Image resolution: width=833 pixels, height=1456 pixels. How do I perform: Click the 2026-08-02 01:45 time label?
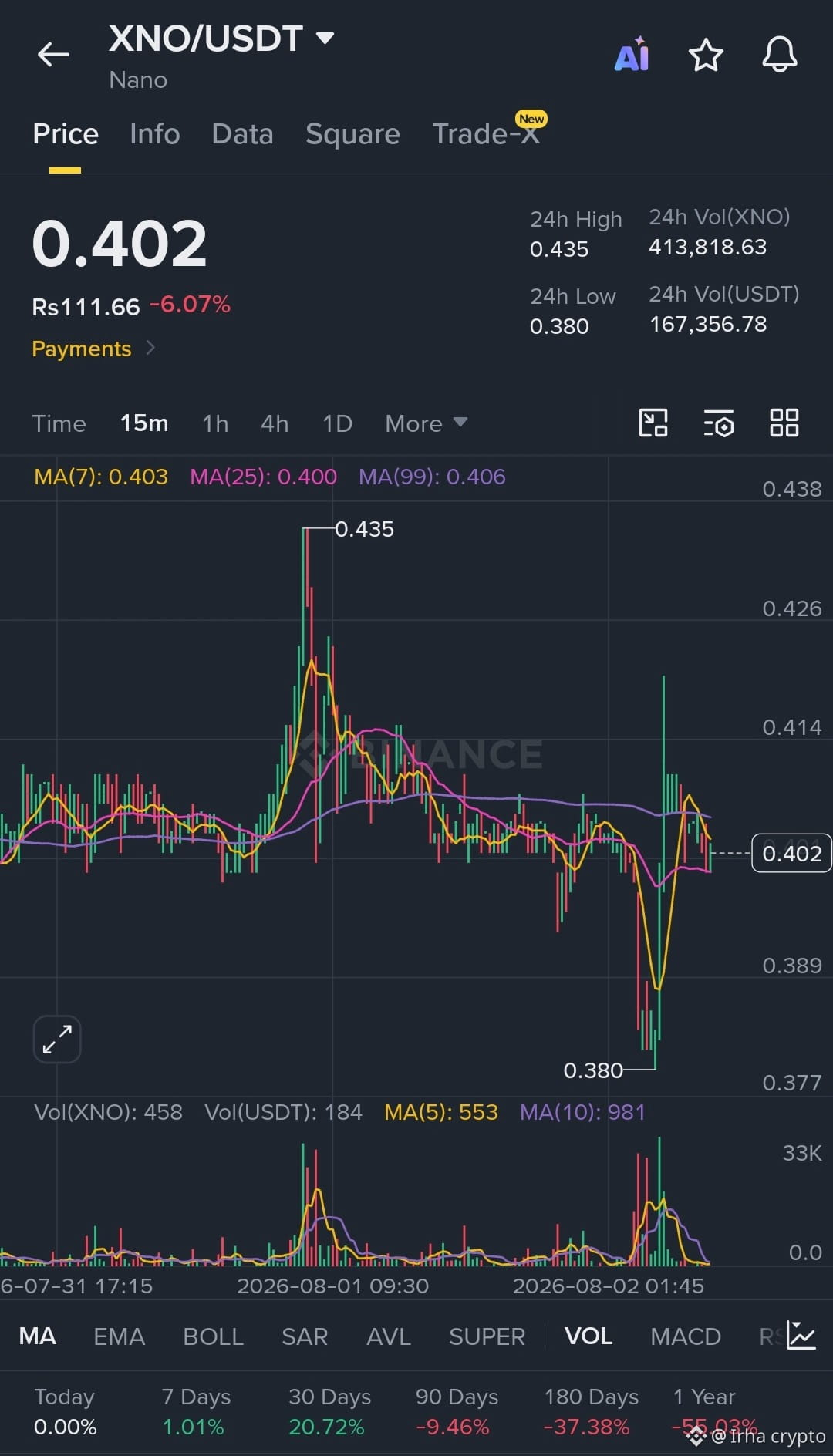(x=609, y=1286)
